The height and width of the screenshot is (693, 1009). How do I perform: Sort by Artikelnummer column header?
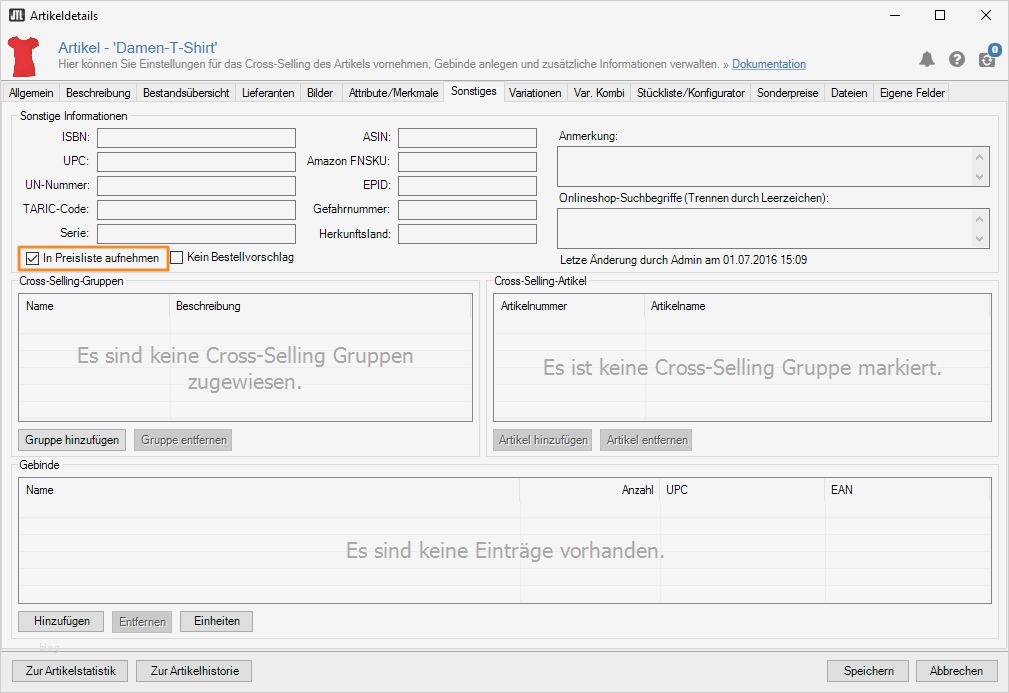(x=569, y=306)
